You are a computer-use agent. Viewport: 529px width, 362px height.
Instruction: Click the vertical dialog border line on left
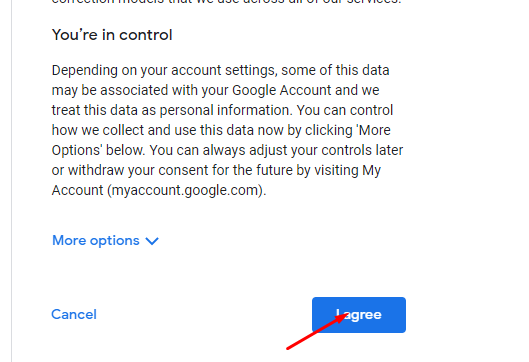pos(11,181)
